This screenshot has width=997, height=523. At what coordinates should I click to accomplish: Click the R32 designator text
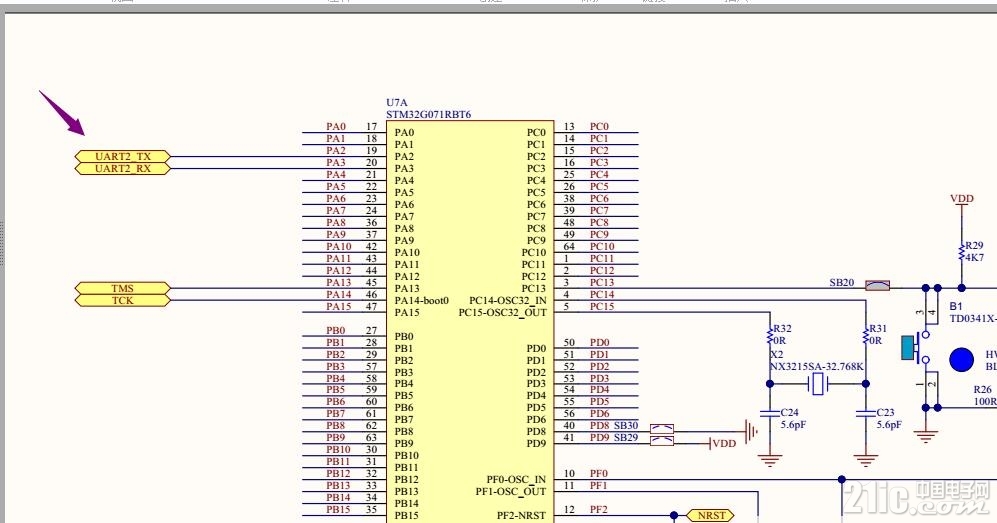tap(782, 329)
